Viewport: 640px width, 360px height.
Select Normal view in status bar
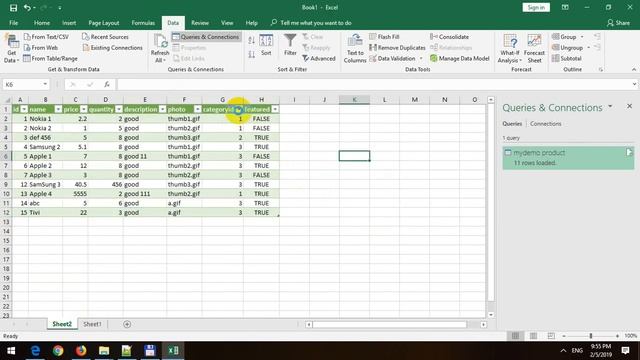pyautogui.click(x=516, y=336)
